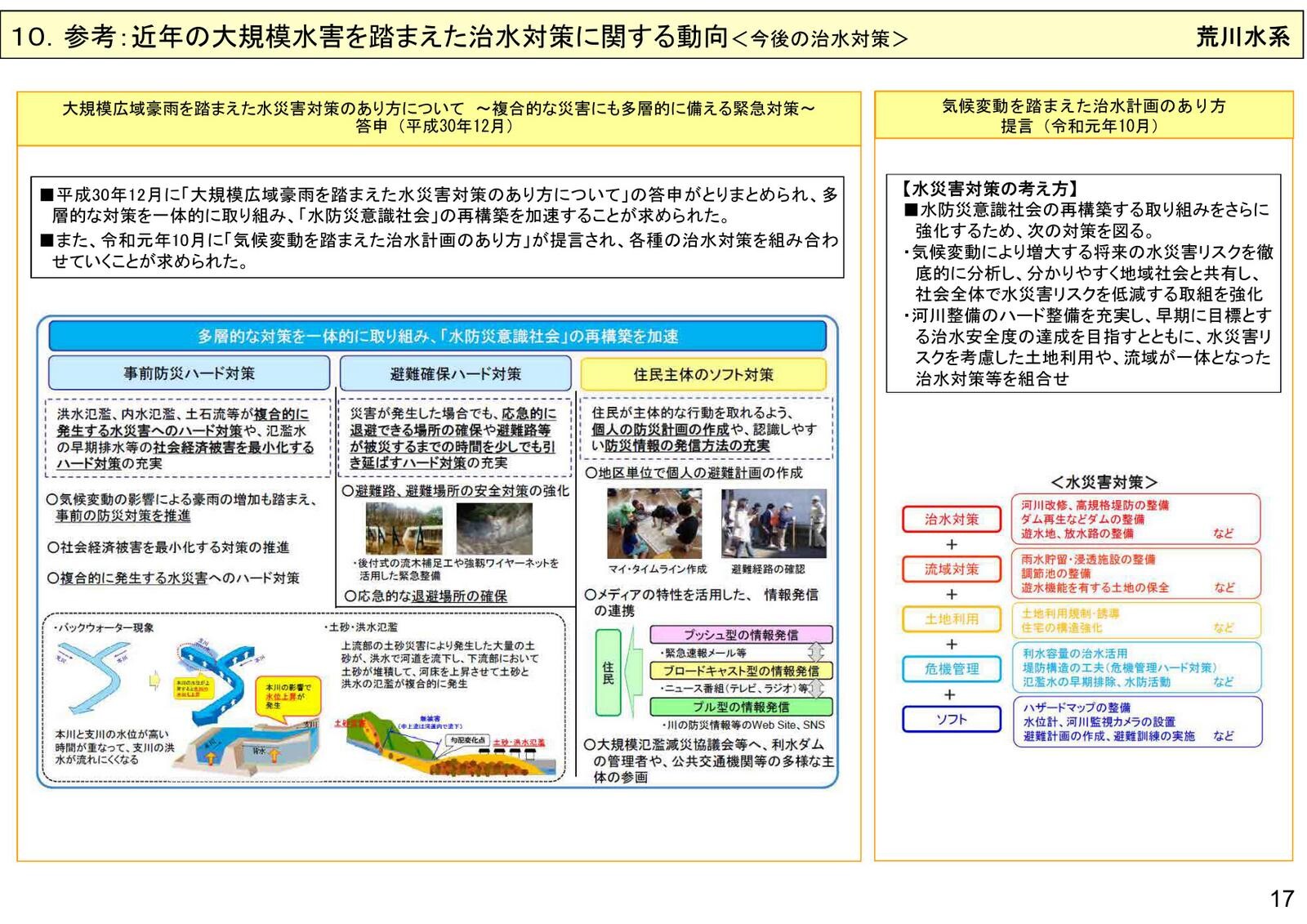Click the bullet ○避難路、避難場所の安全対策の強化
The width and height of the screenshot is (1307, 924).
click(454, 490)
